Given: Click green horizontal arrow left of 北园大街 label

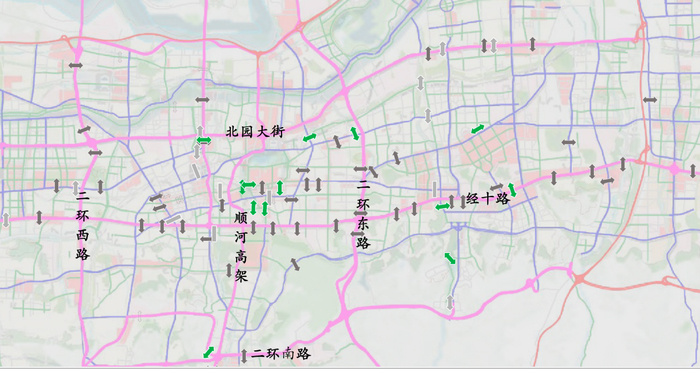Looking at the screenshot, I should point(204,140).
